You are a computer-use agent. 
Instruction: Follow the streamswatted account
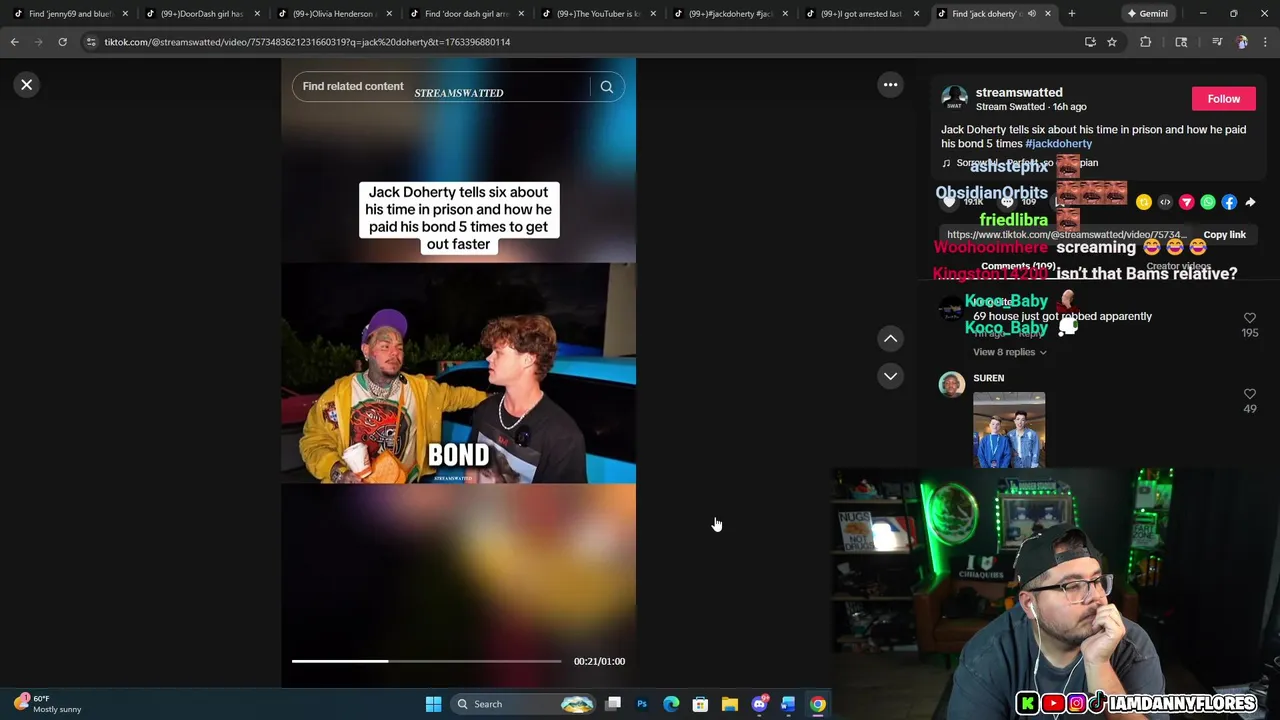1223,99
